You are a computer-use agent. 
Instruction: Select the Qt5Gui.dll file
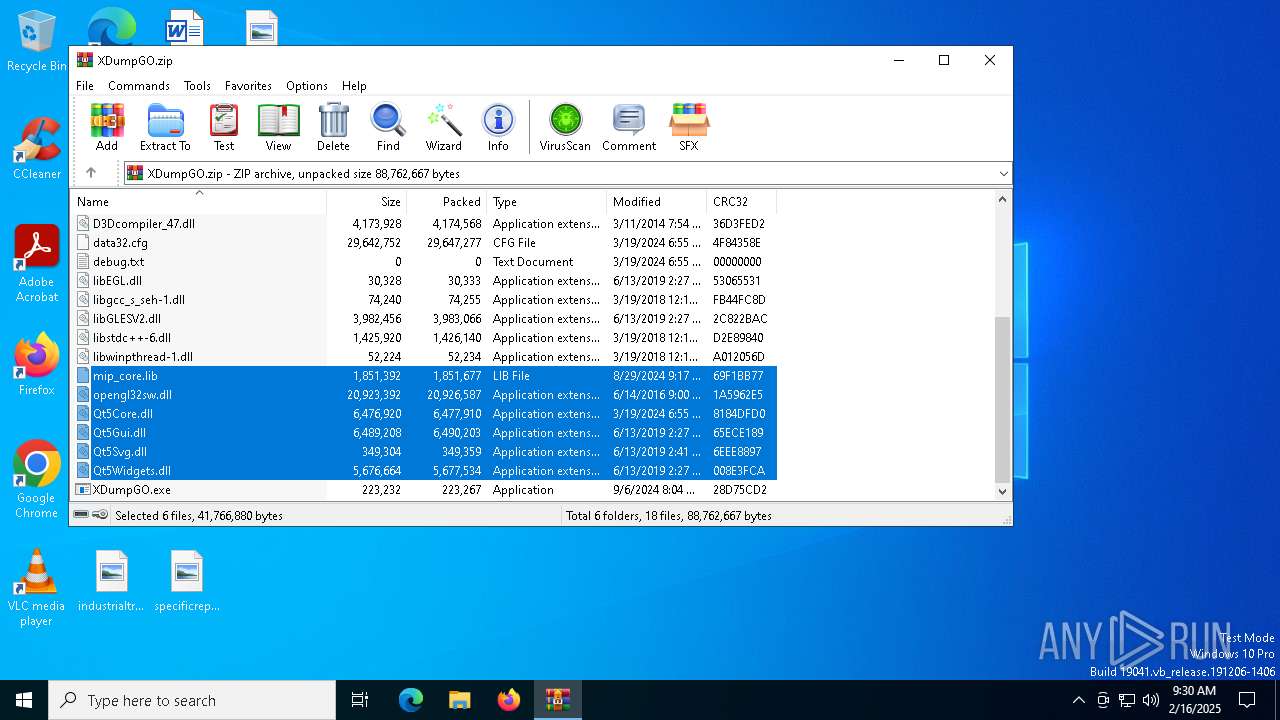pyautogui.click(x=424, y=433)
